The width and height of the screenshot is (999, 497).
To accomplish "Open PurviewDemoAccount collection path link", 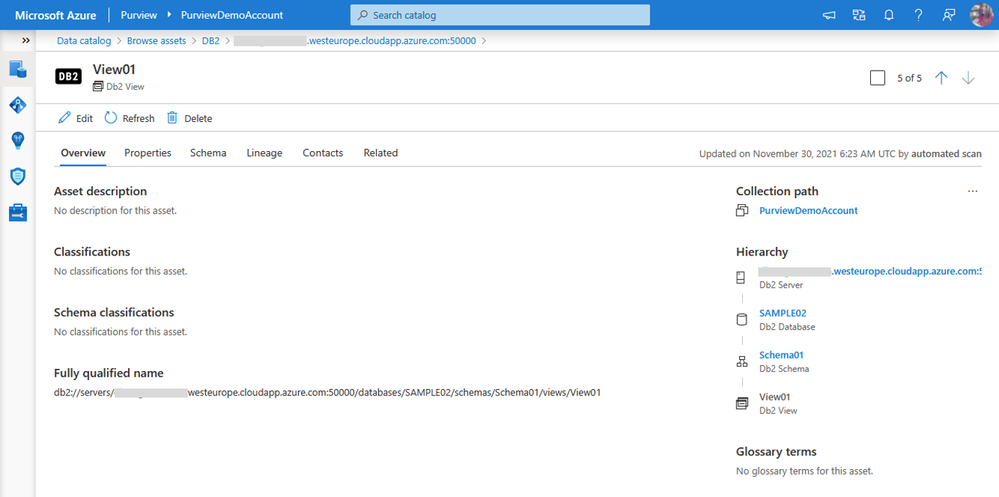I will (809, 210).
